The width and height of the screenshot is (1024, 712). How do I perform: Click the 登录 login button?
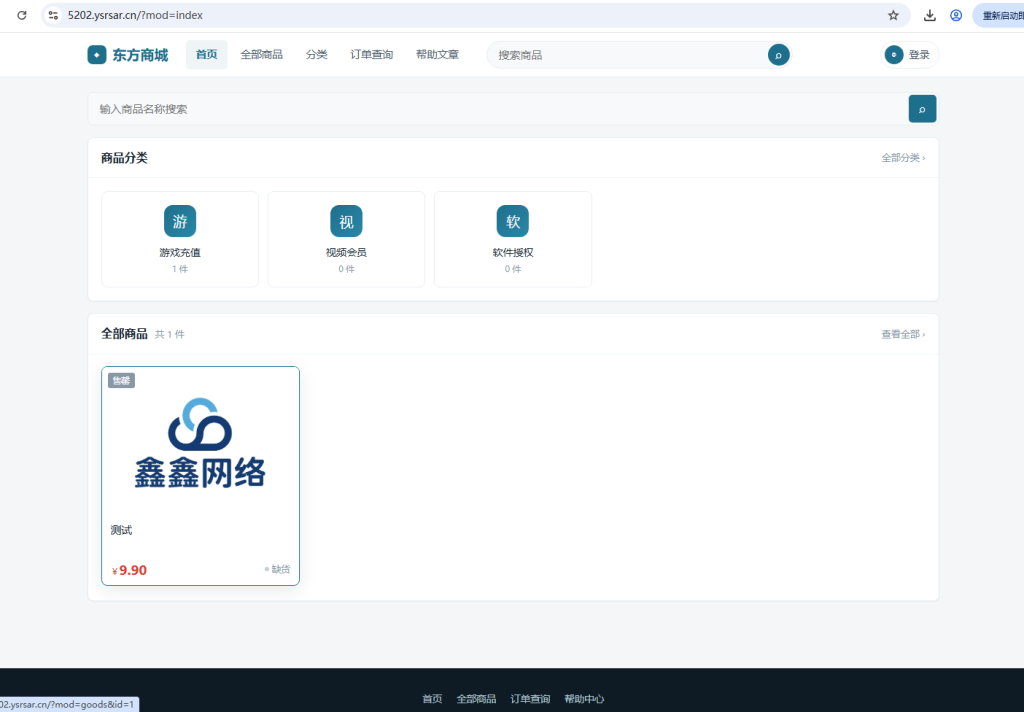910,55
